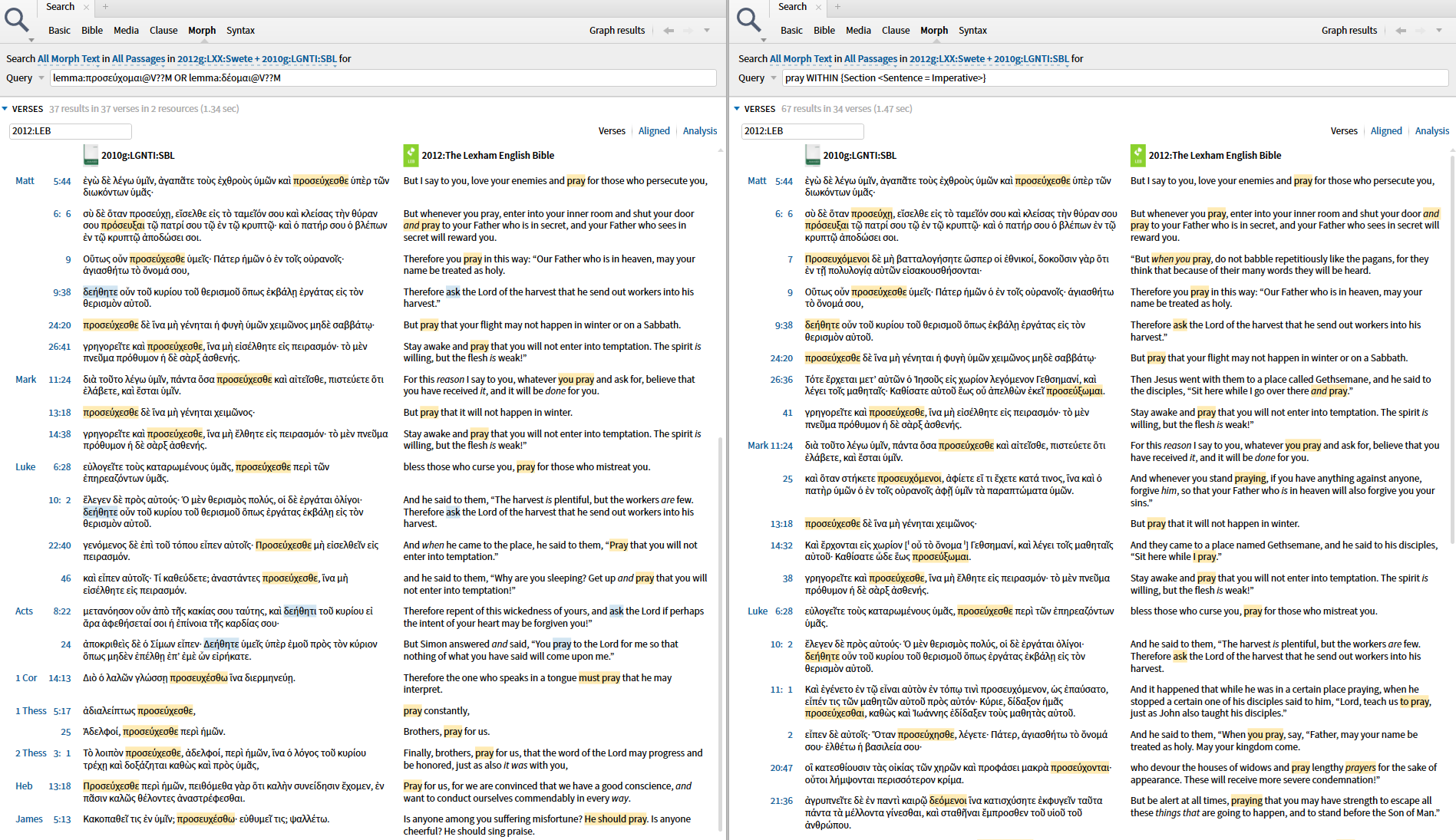Open verse reference 14:32 in right panel
The image size is (1456, 840).
[781, 545]
